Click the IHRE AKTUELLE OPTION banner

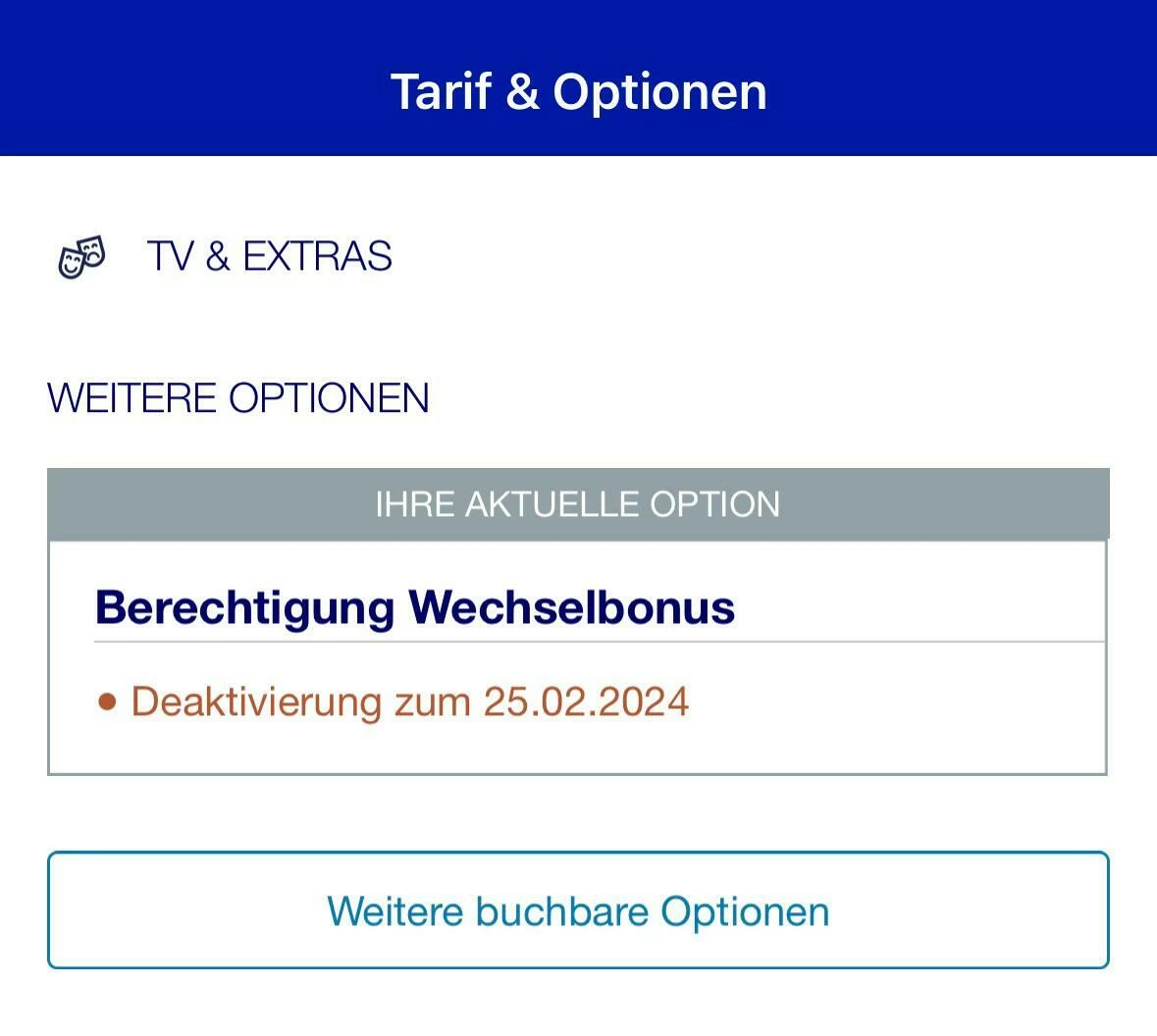(578, 504)
